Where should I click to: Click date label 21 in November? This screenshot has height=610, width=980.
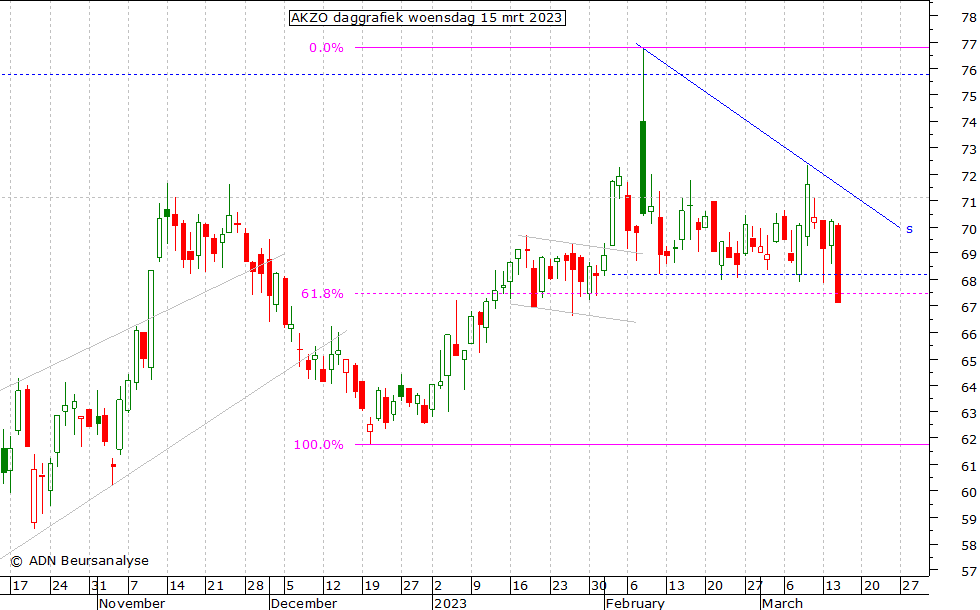point(216,586)
